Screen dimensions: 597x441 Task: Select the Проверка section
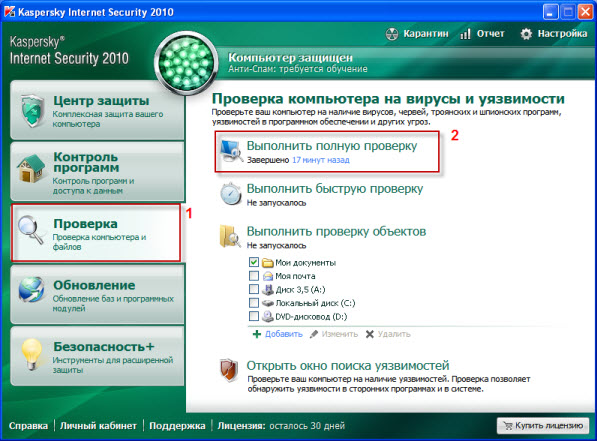pyautogui.click(x=96, y=233)
